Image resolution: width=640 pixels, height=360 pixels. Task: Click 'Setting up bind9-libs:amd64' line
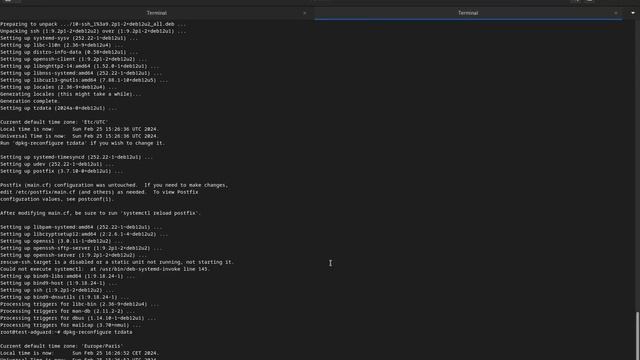click(x=68, y=276)
